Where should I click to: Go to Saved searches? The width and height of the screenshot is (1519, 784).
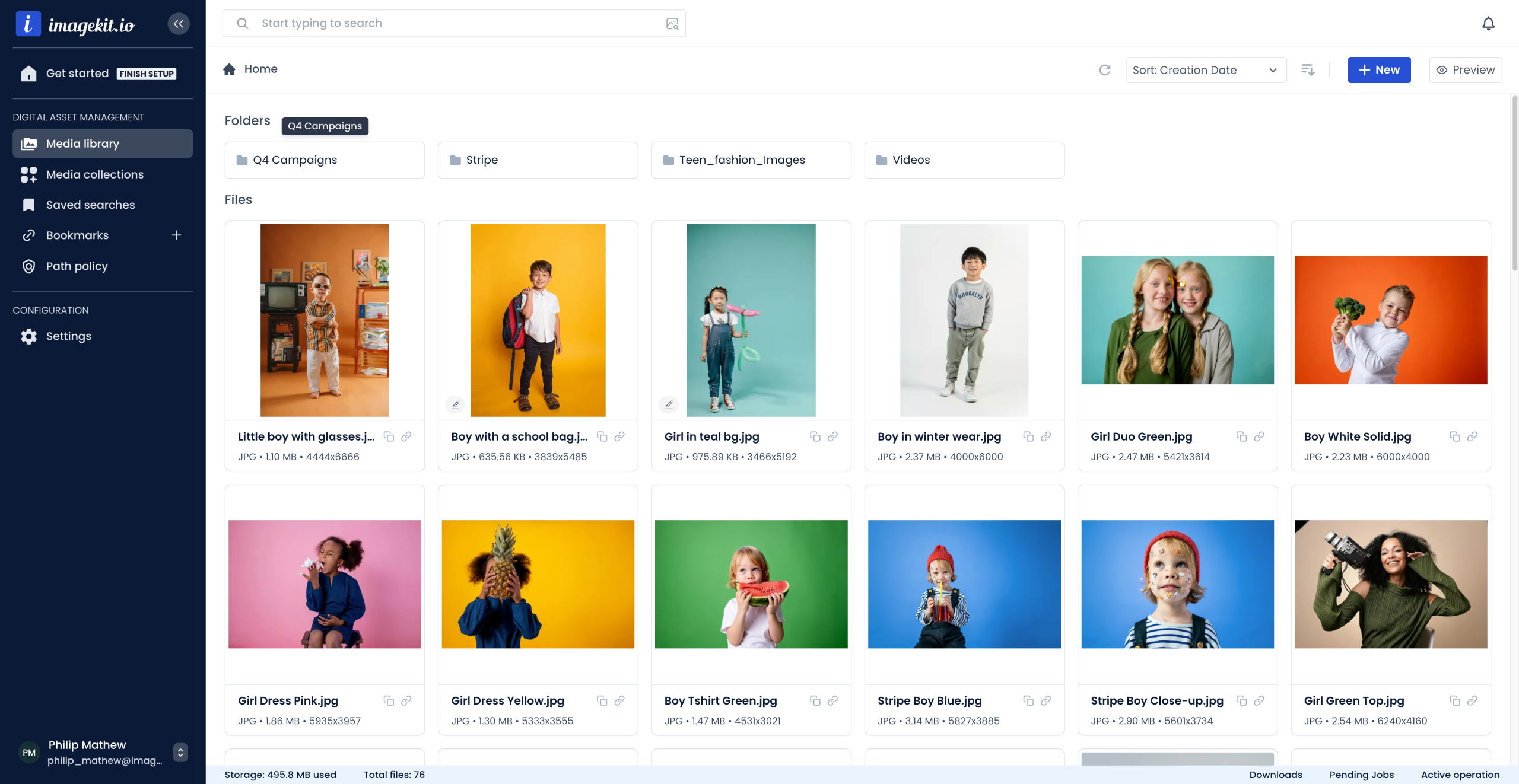point(90,205)
